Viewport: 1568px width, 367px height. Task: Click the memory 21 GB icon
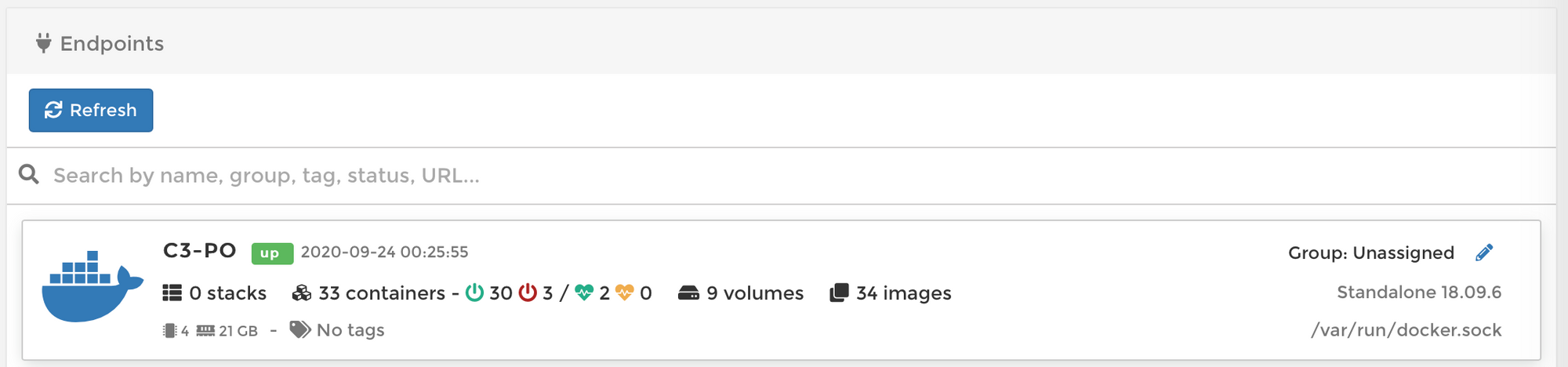[x=205, y=331]
